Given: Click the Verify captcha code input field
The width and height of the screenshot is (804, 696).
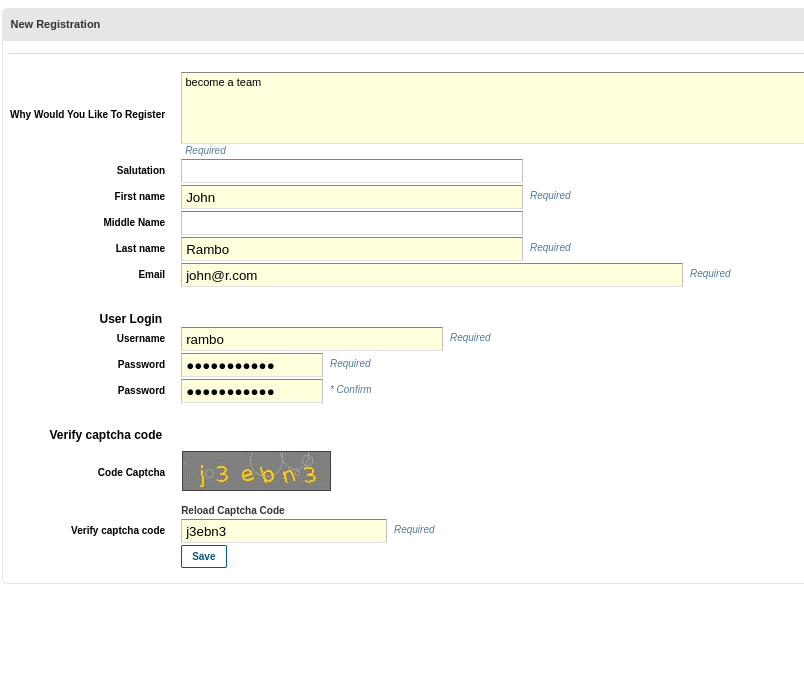Looking at the screenshot, I should [x=284, y=531].
